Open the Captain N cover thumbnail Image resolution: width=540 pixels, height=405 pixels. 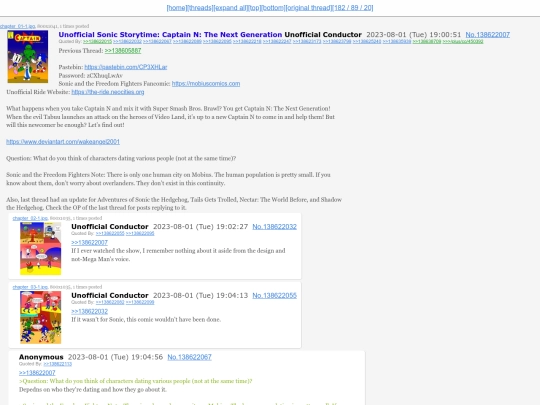click(28, 56)
